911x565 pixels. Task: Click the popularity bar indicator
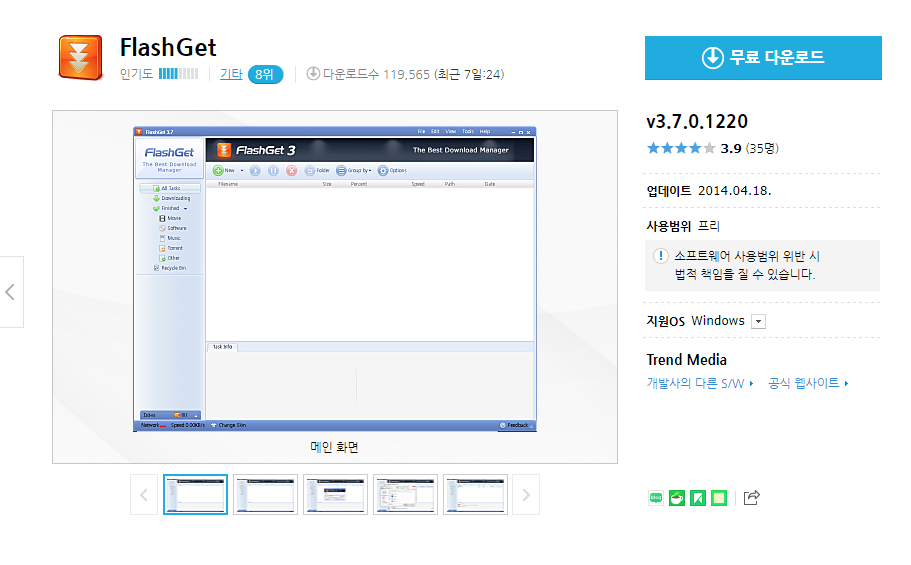click(178, 74)
